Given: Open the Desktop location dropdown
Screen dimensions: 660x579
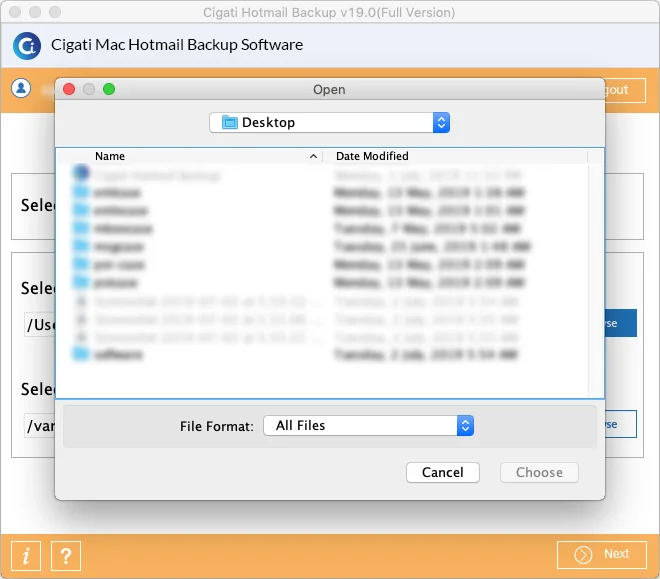Looking at the screenshot, I should (329, 122).
